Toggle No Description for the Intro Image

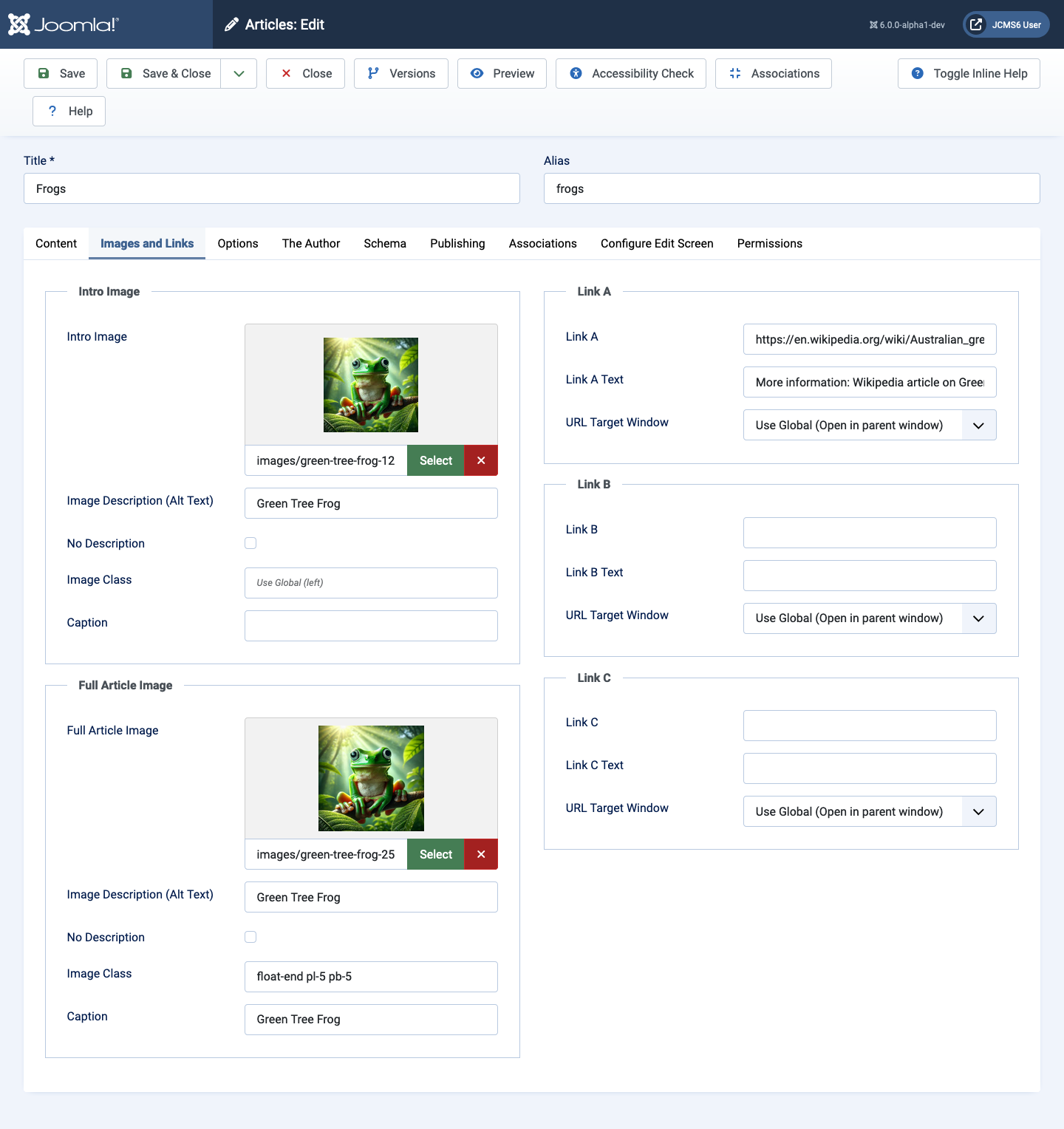250,542
